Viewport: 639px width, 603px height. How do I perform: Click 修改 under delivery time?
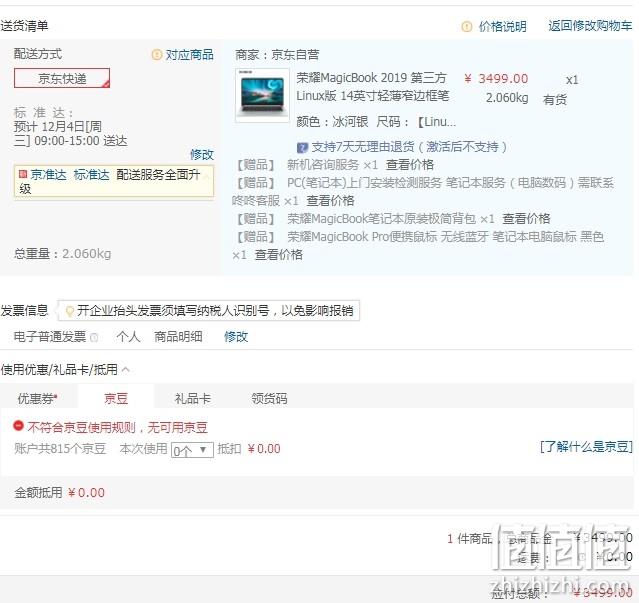click(x=202, y=154)
